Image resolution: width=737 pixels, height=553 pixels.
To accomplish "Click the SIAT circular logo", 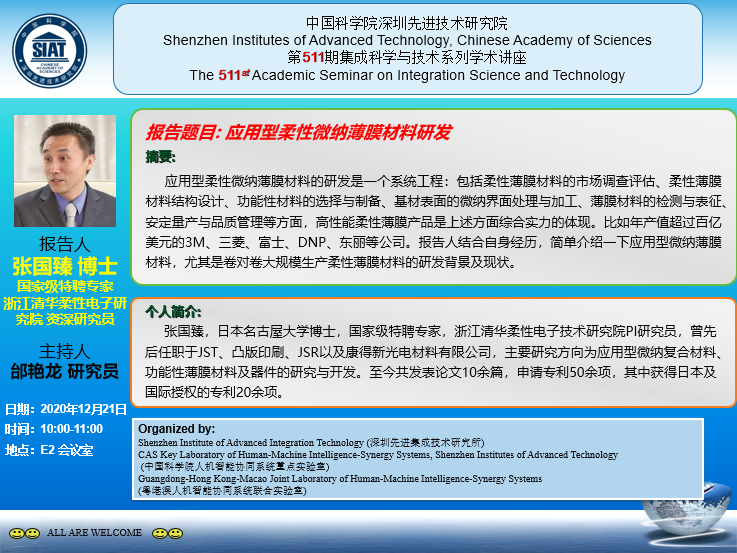I will pyautogui.click(x=56, y=49).
